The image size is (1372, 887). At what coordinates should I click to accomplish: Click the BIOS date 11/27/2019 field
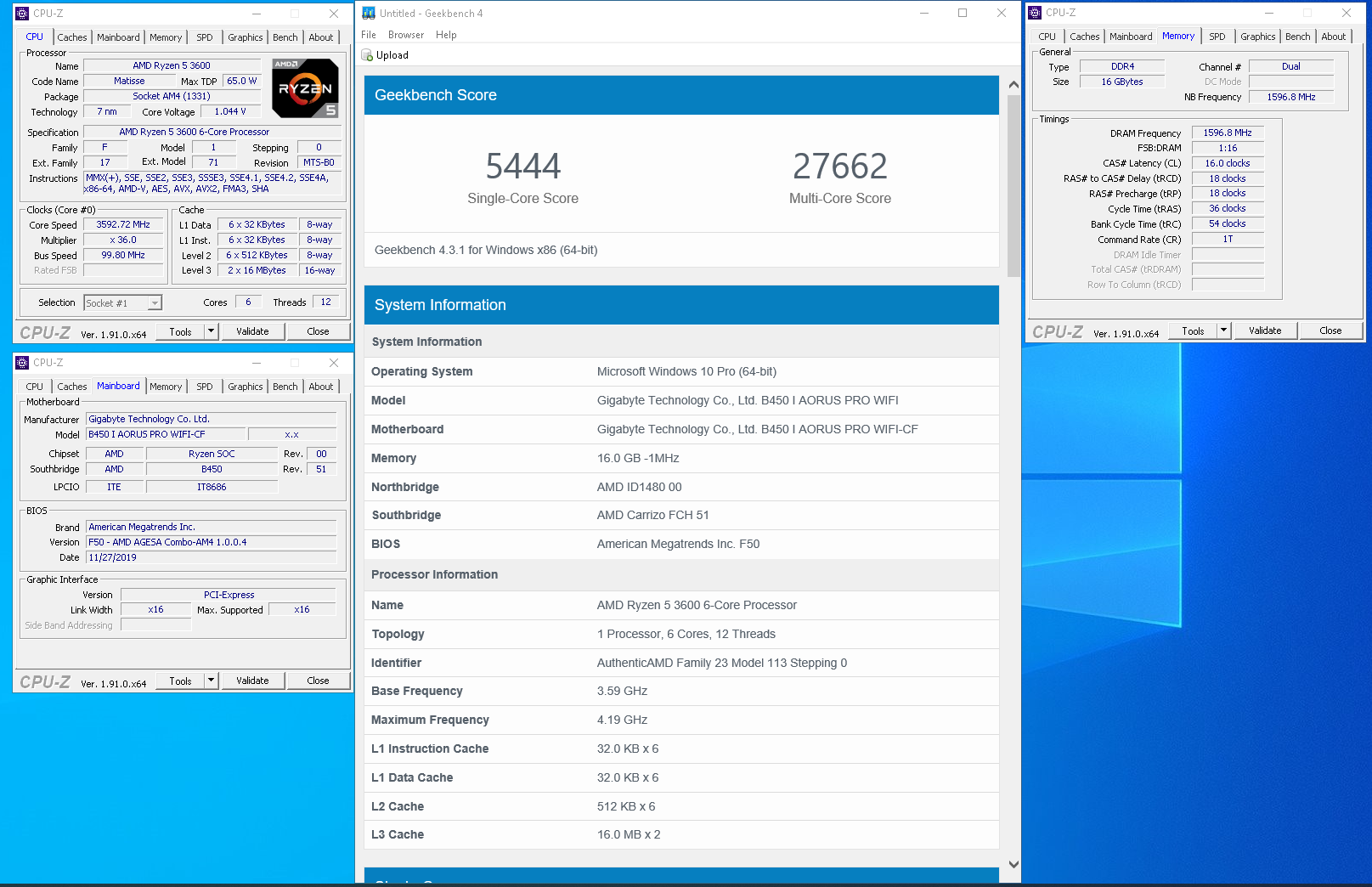tap(212, 557)
